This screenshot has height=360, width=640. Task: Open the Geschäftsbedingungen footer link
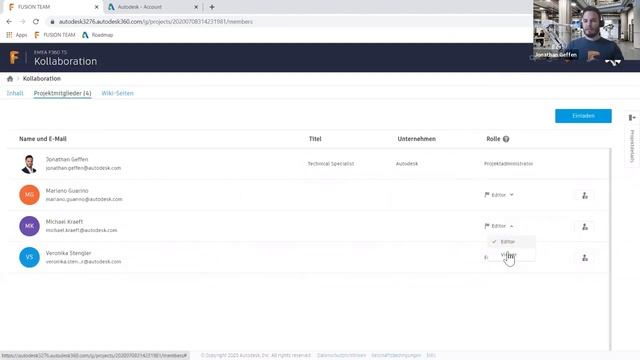click(396, 356)
